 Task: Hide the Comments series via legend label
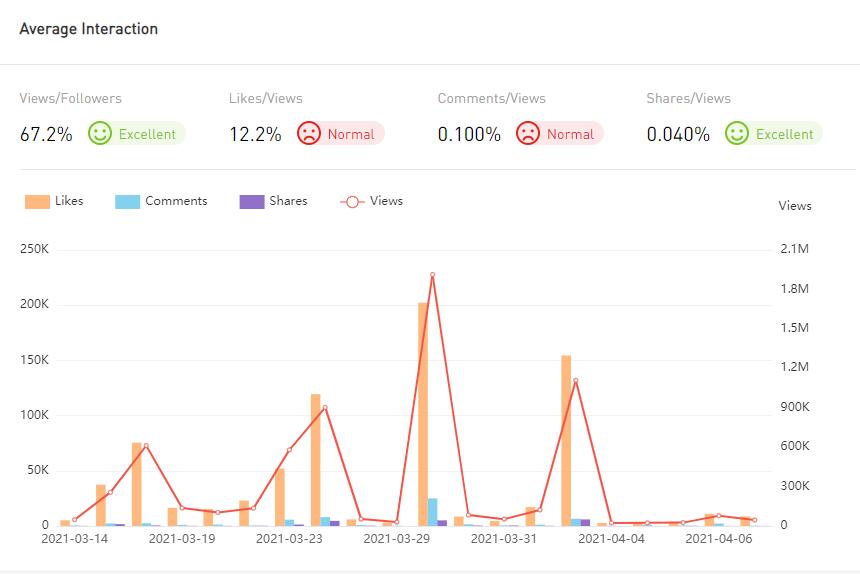pos(176,201)
